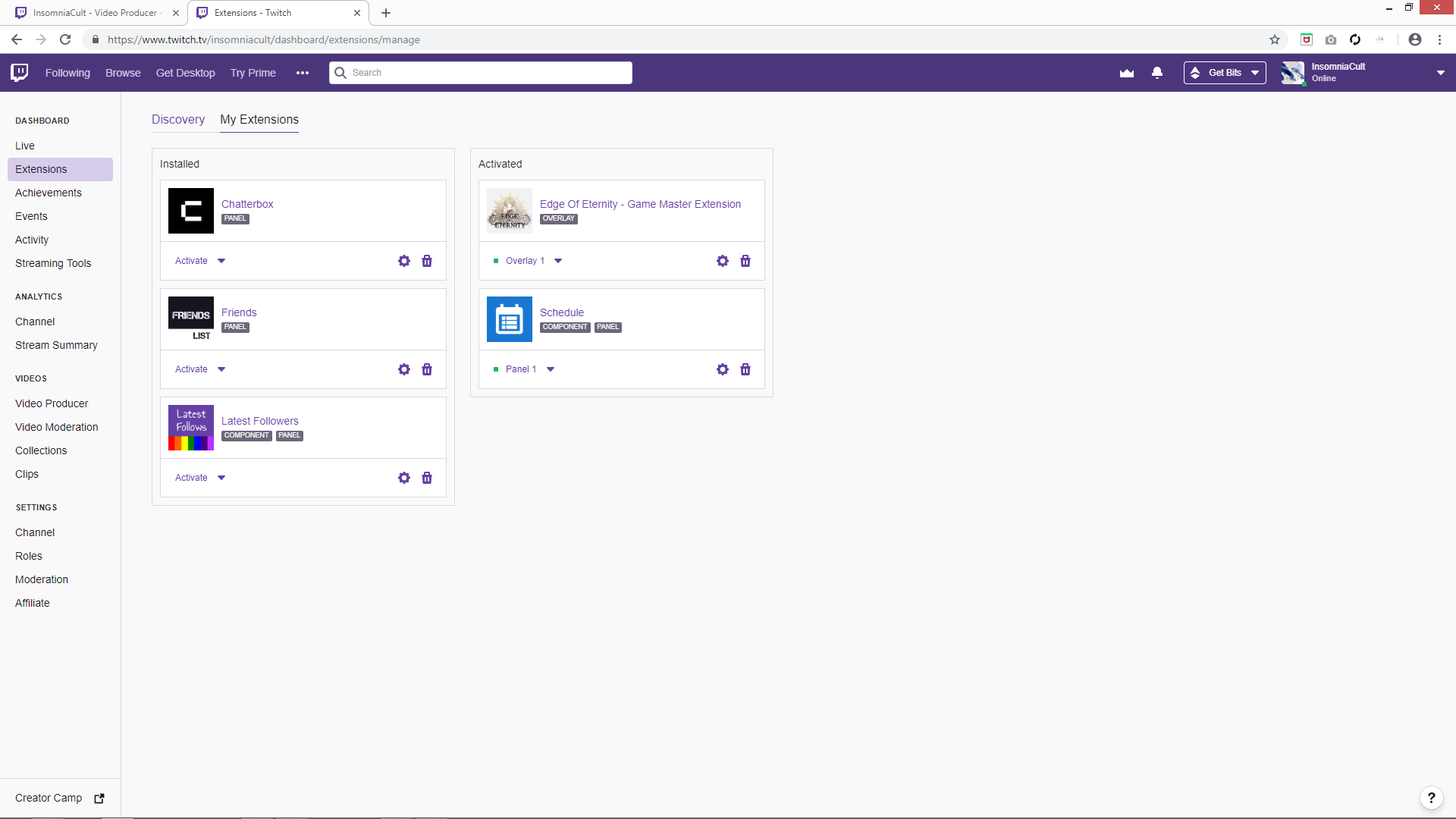Click Try Prime link
This screenshot has width=1456, height=819.
click(253, 73)
